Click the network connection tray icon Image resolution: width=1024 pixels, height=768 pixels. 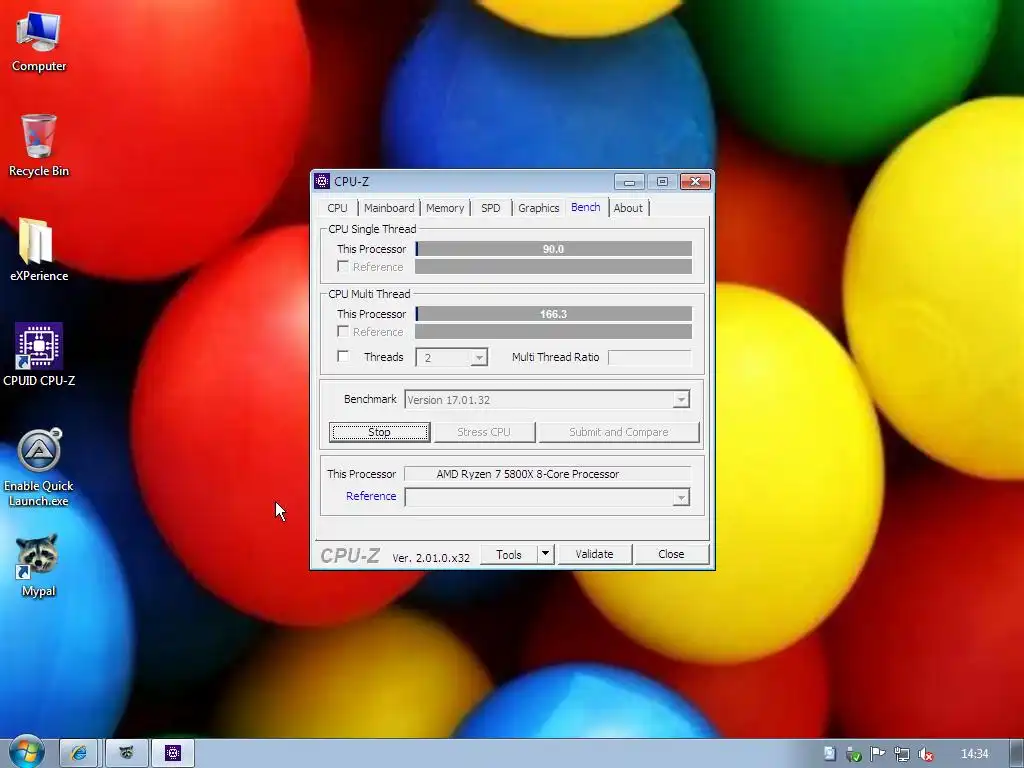click(901, 754)
